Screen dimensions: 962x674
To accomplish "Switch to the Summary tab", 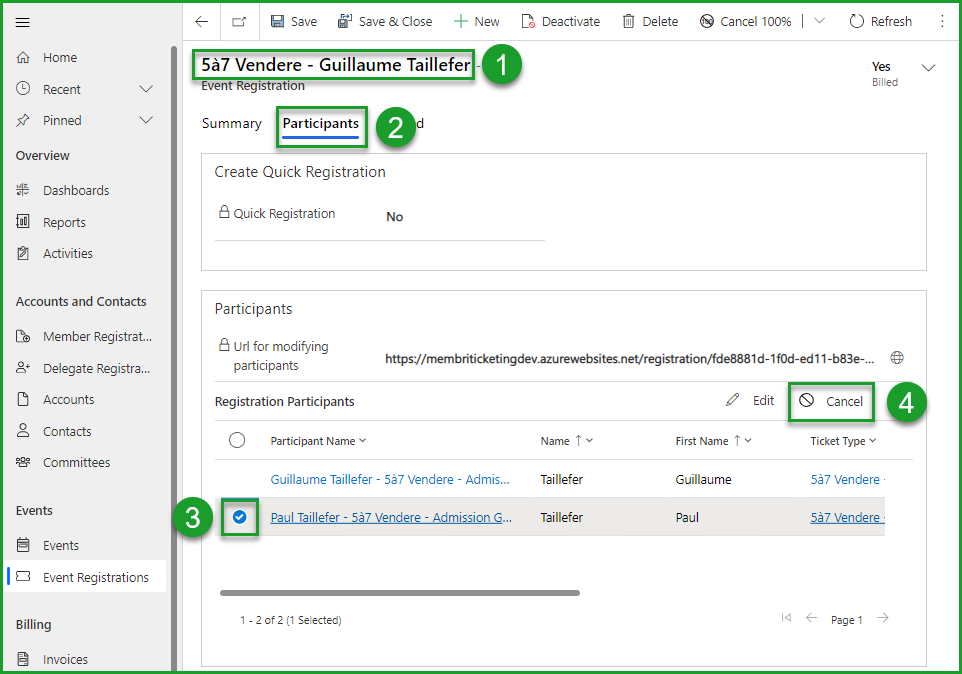I will tap(231, 123).
